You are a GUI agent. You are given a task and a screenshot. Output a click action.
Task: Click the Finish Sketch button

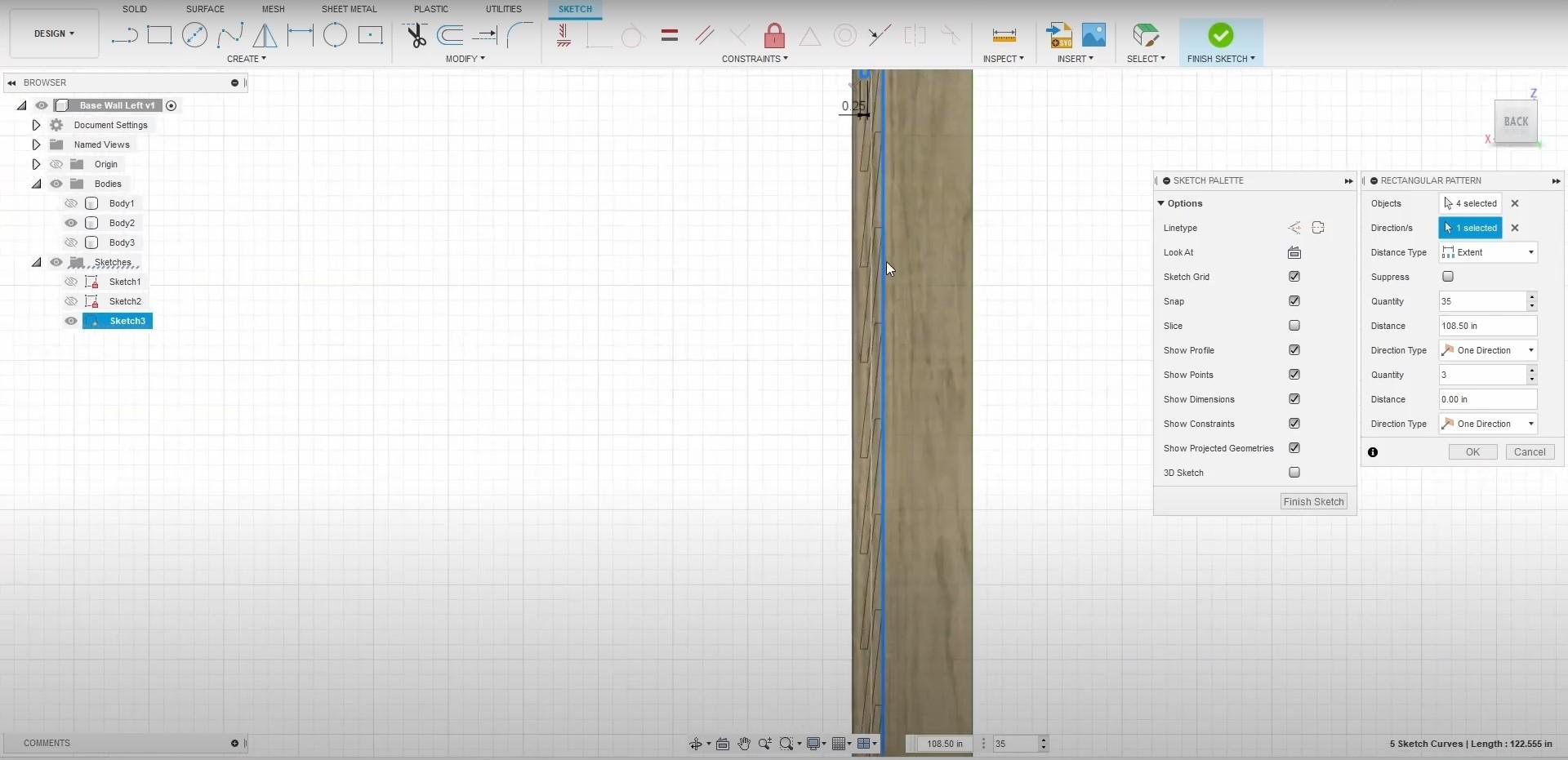tap(1312, 501)
